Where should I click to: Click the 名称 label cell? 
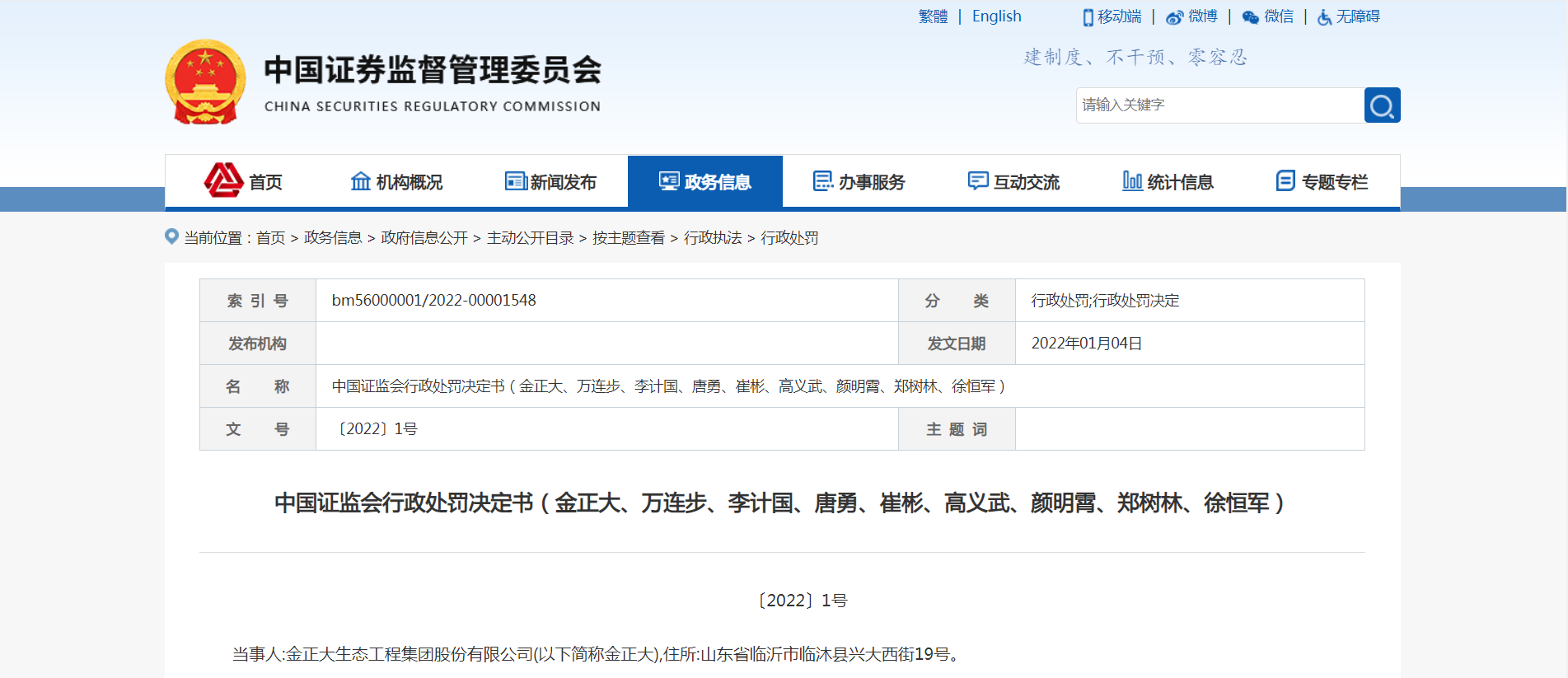coord(258,386)
